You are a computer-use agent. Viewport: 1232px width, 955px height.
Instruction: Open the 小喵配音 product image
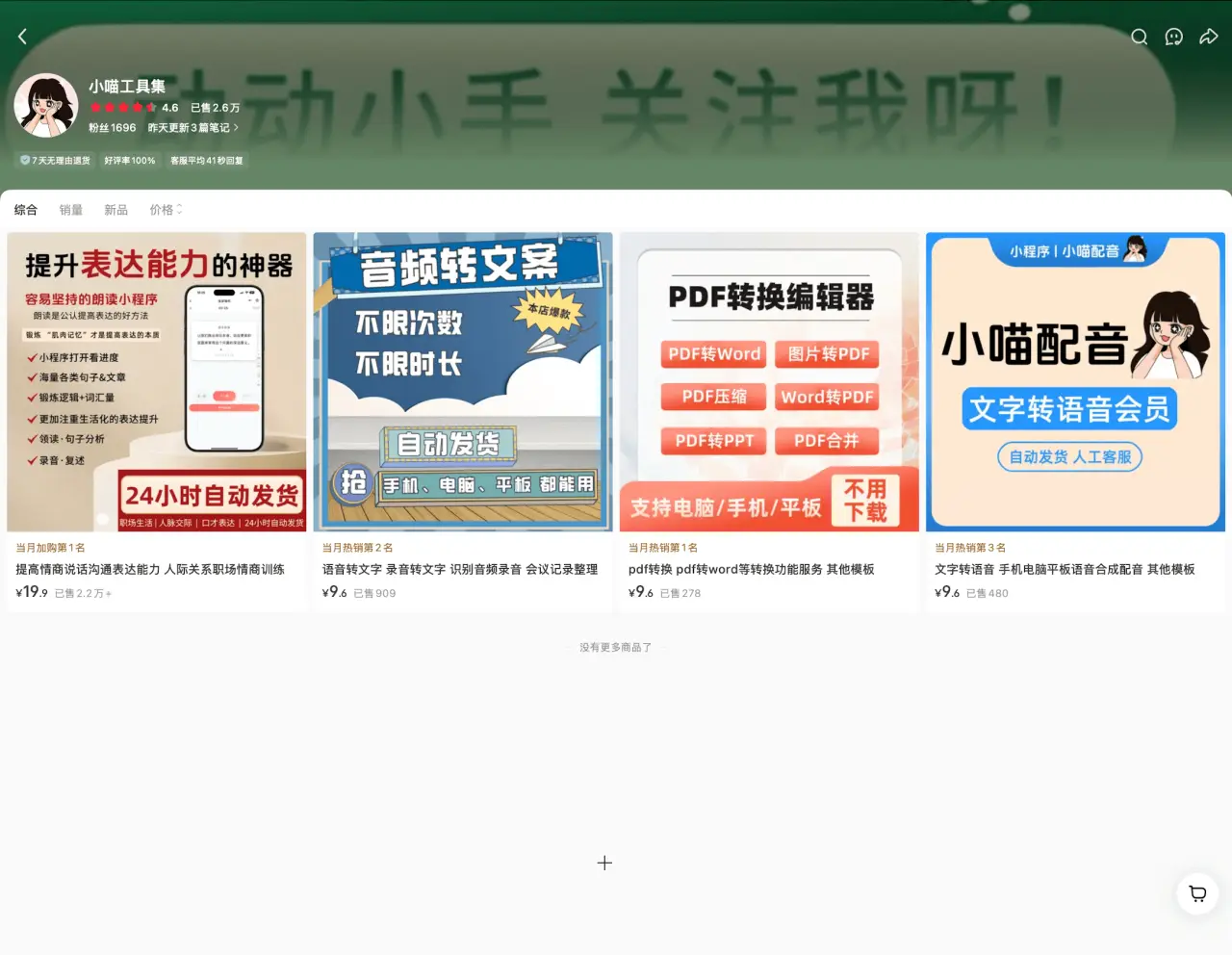coord(1075,381)
